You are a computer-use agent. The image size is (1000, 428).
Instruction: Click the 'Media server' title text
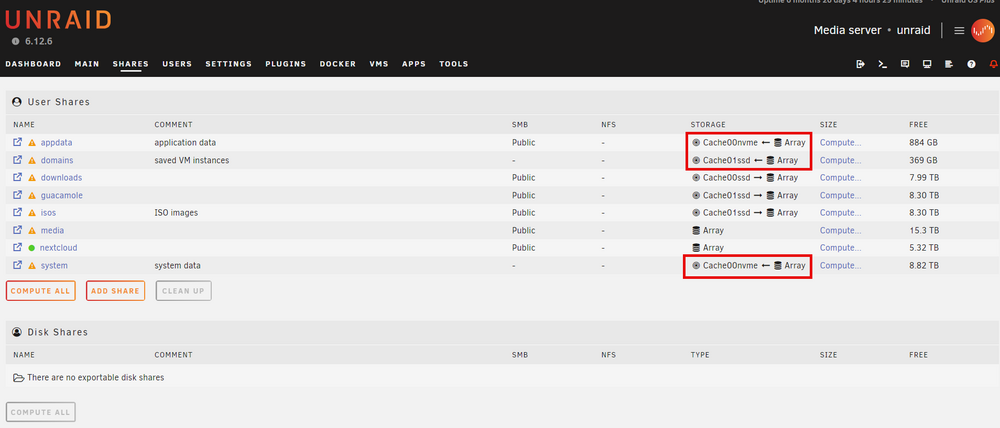pos(848,31)
